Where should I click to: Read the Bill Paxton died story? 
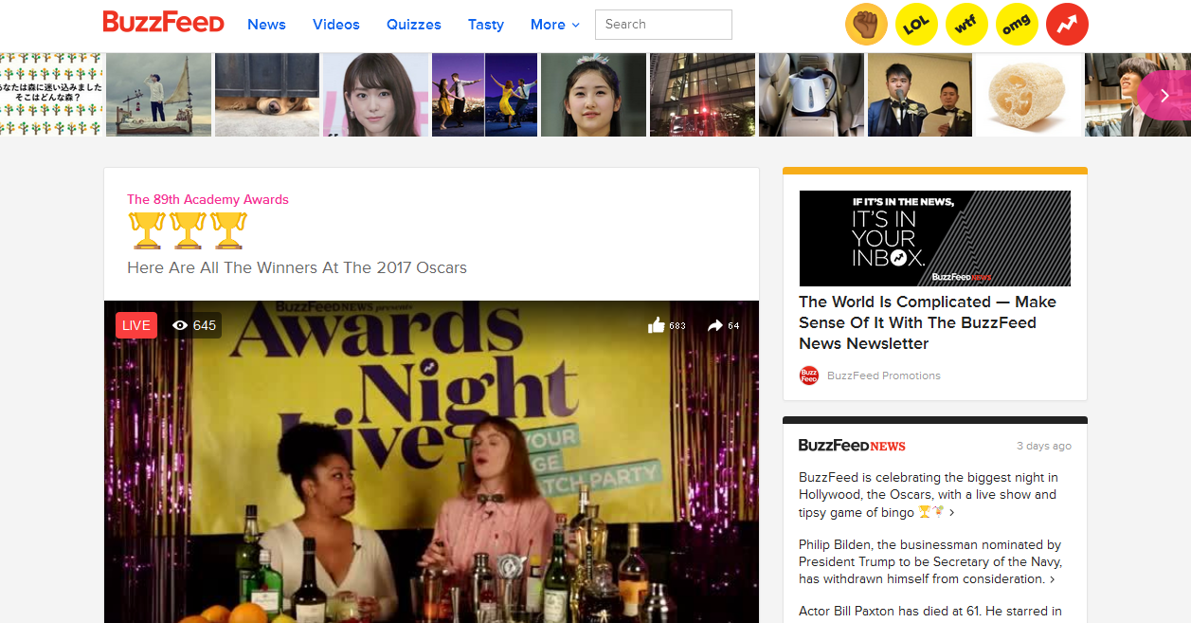(x=930, y=611)
